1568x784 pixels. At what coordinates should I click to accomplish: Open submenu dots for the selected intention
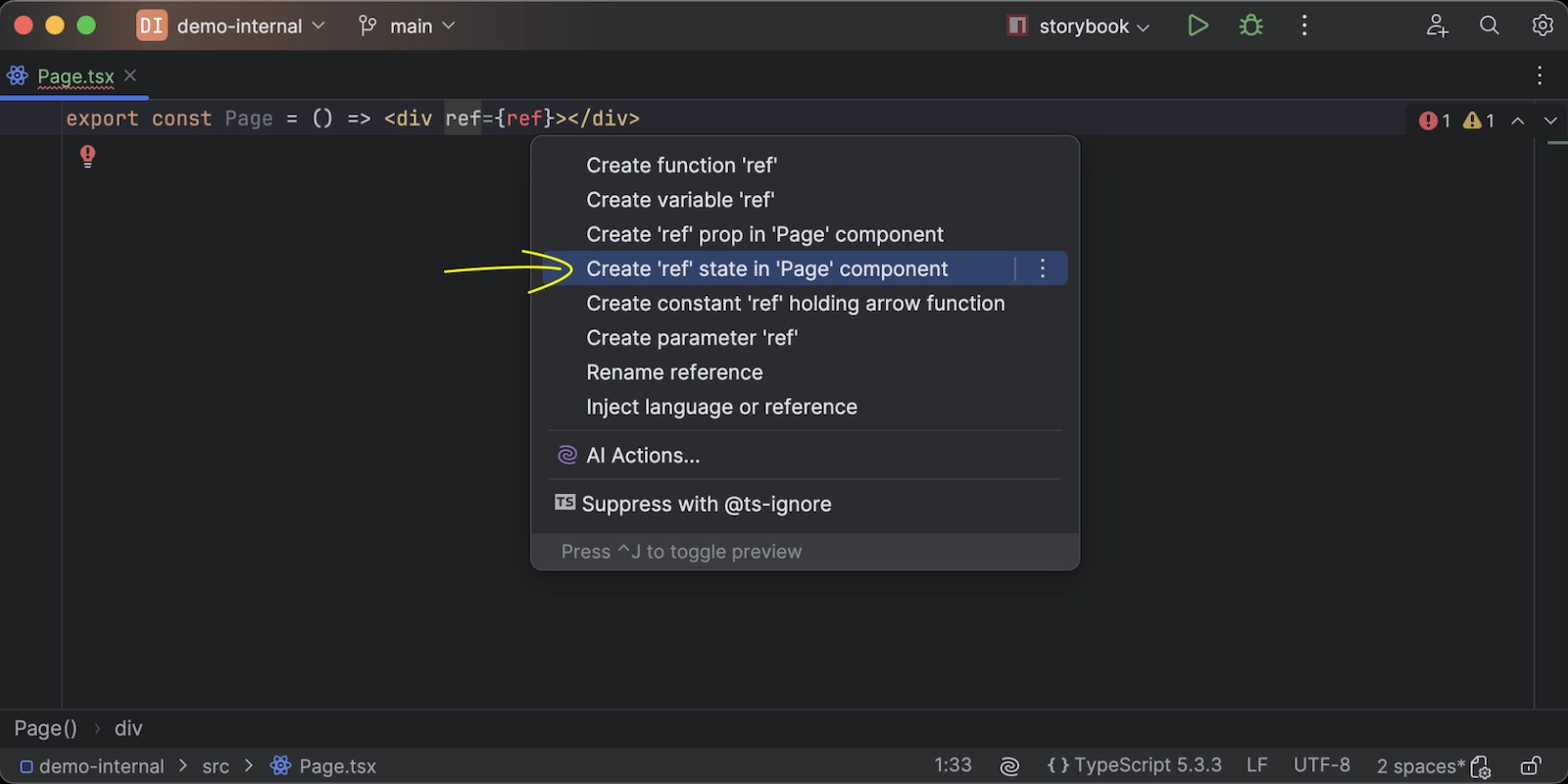[1043, 269]
